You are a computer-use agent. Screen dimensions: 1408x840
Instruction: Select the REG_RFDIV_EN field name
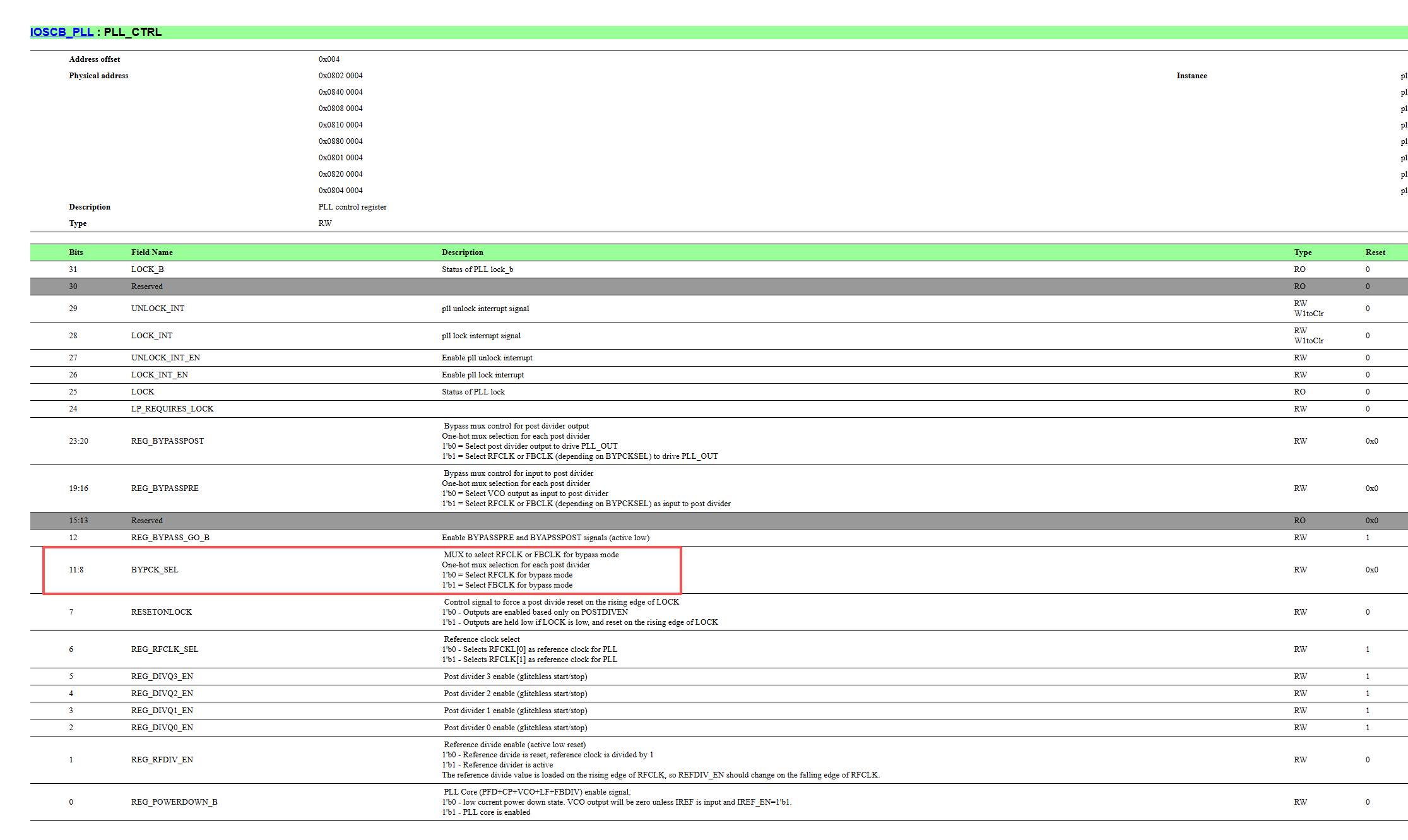[x=162, y=760]
